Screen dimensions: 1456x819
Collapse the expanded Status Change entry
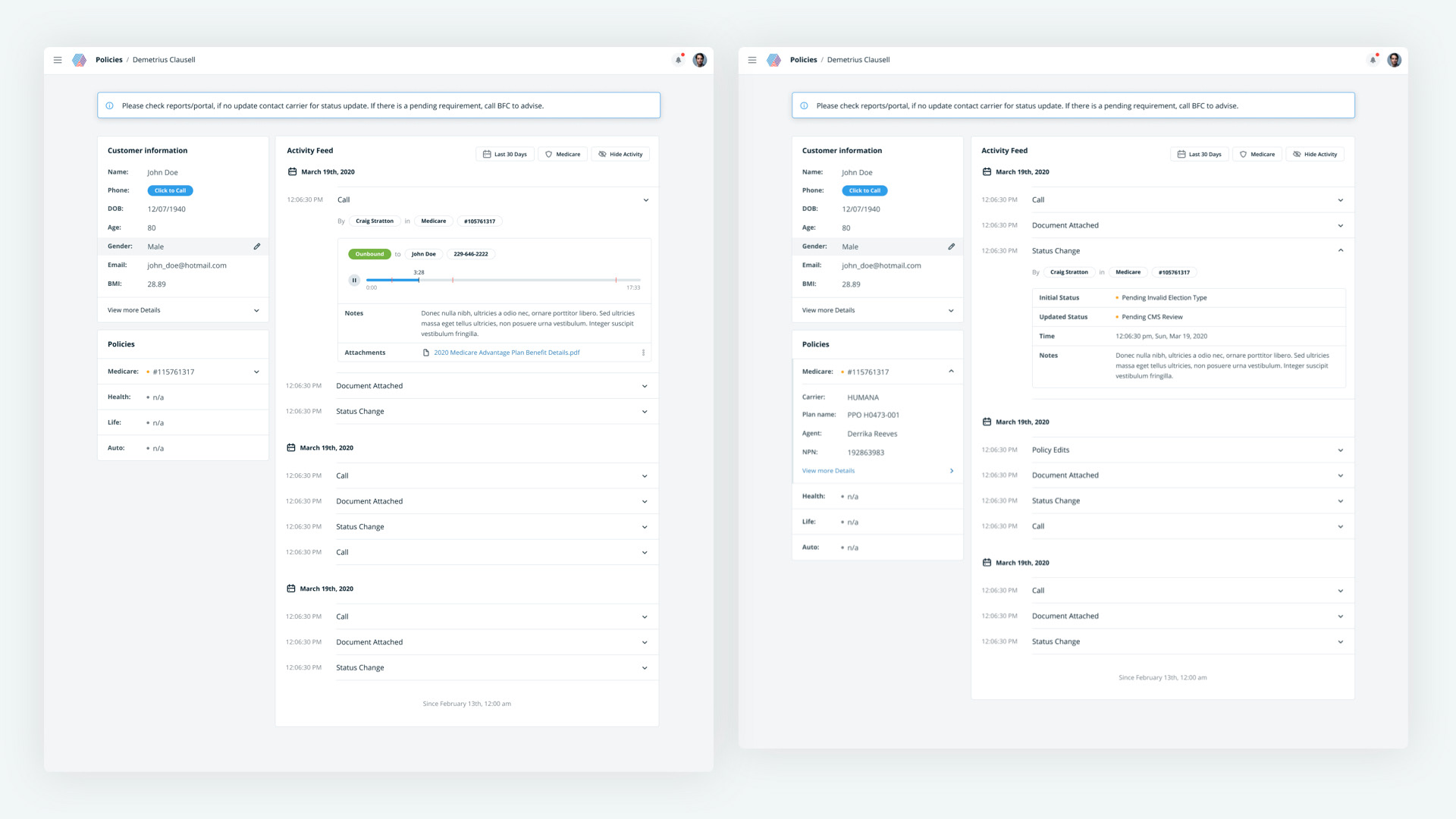(1340, 250)
